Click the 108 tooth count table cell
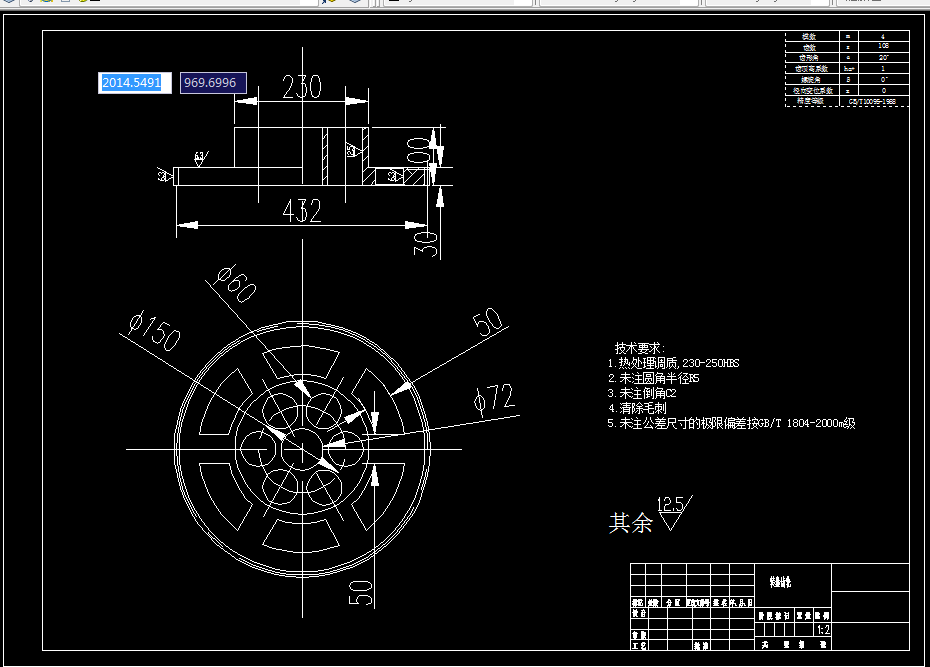The width and height of the screenshot is (930, 667). [883, 46]
